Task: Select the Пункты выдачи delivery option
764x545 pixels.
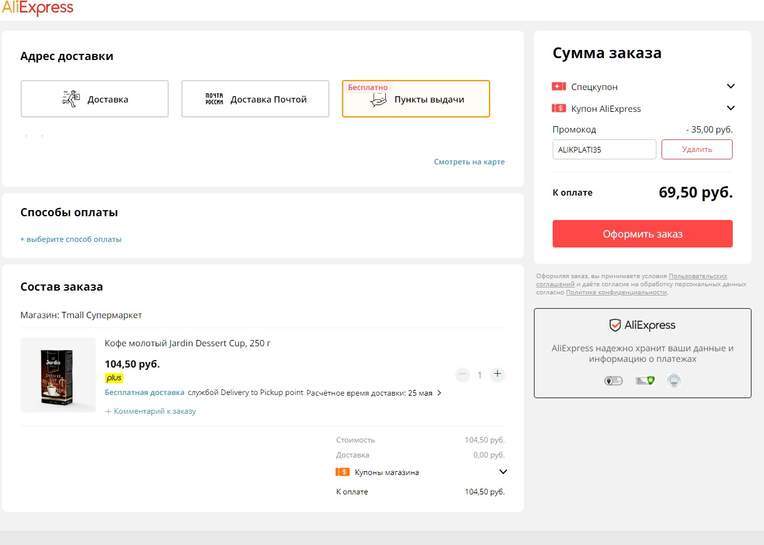Action: [x=416, y=99]
